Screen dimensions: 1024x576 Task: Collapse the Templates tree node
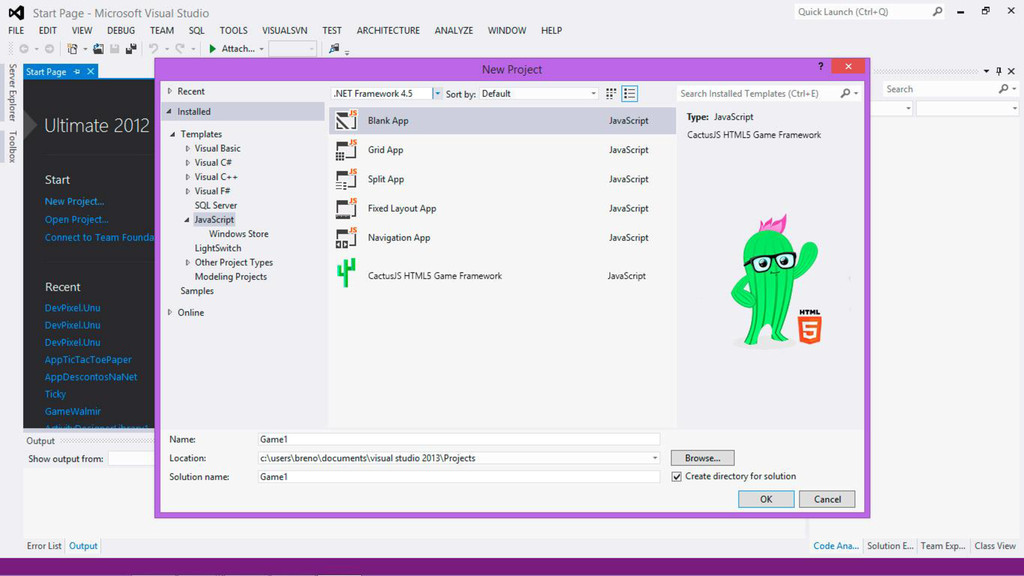[x=173, y=134]
